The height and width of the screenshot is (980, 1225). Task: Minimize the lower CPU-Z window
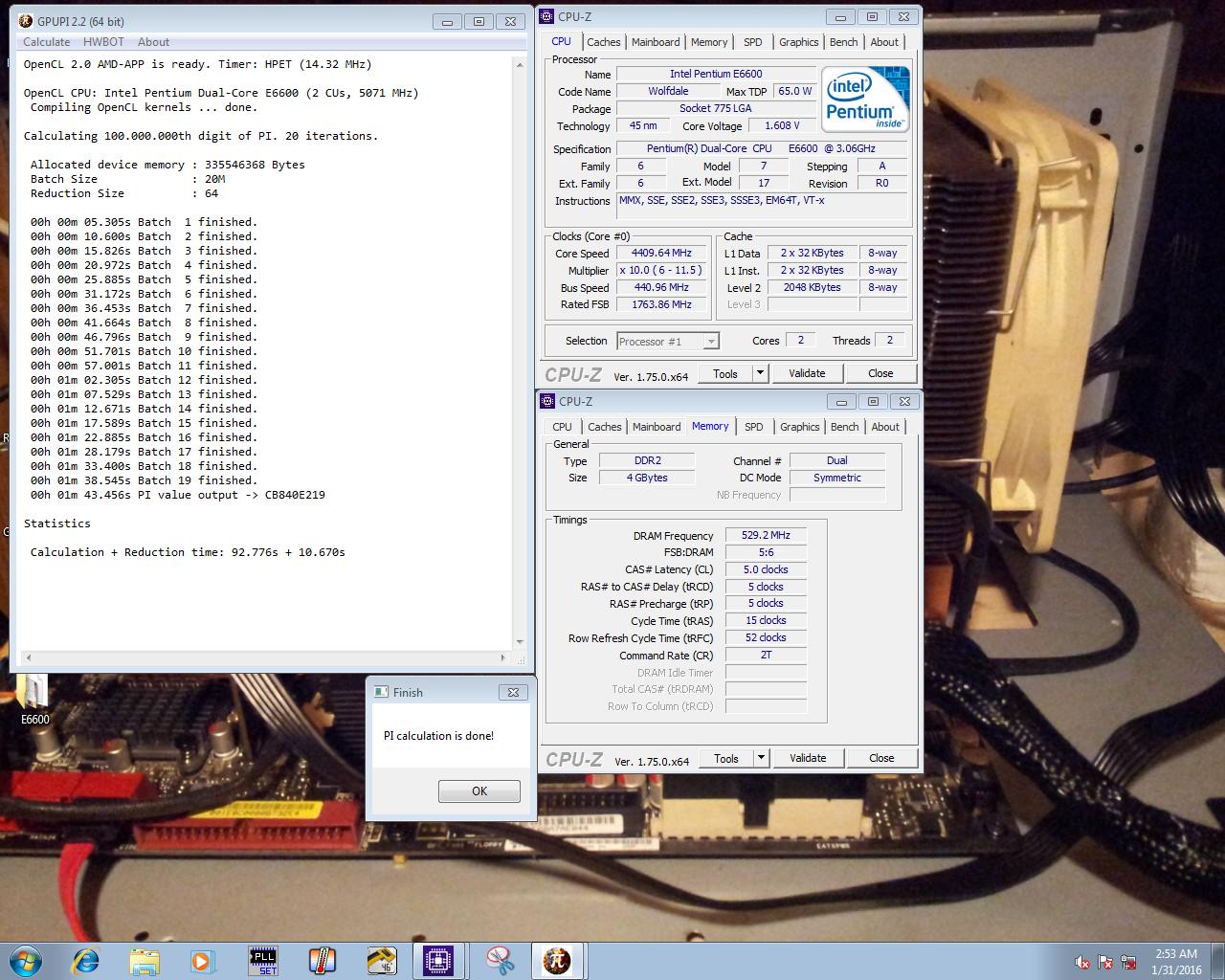pyautogui.click(x=841, y=401)
